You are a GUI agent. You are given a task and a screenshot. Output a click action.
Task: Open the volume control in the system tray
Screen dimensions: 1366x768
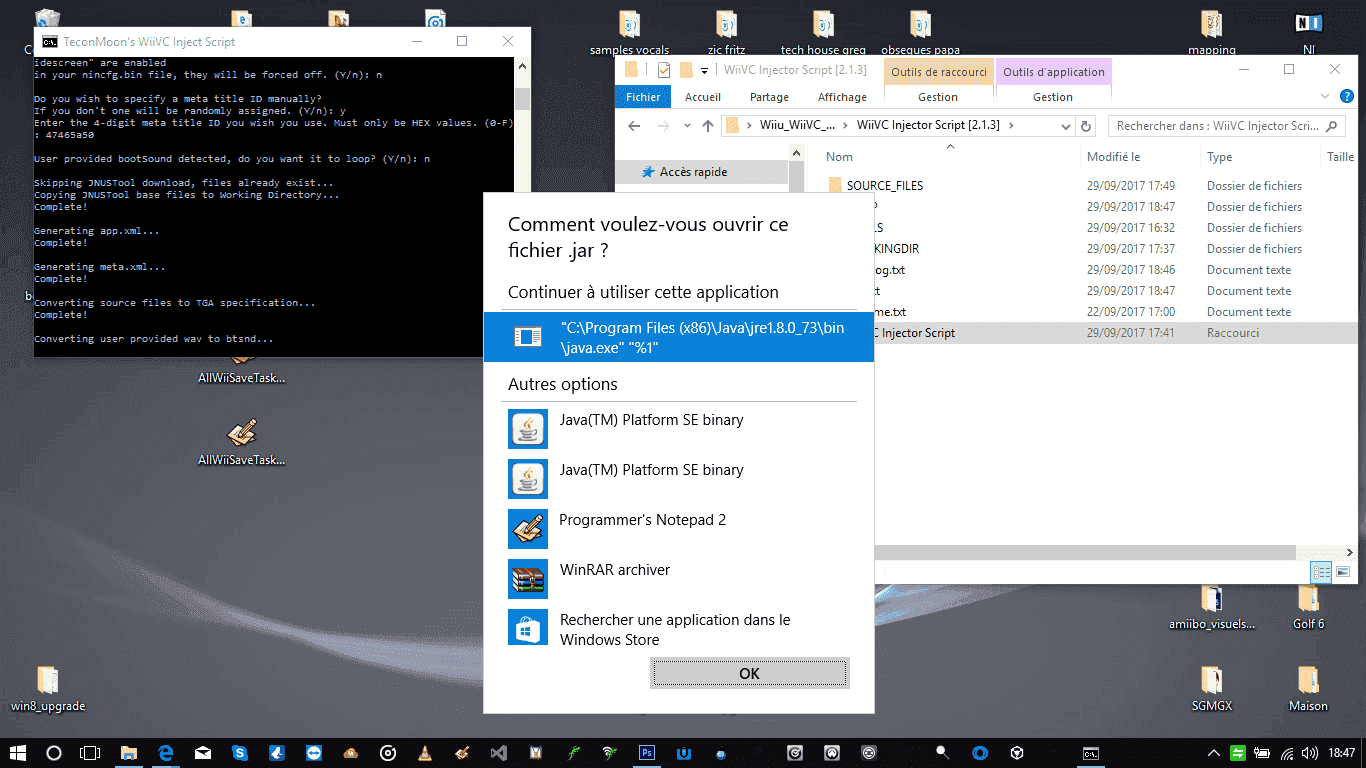(1309, 753)
